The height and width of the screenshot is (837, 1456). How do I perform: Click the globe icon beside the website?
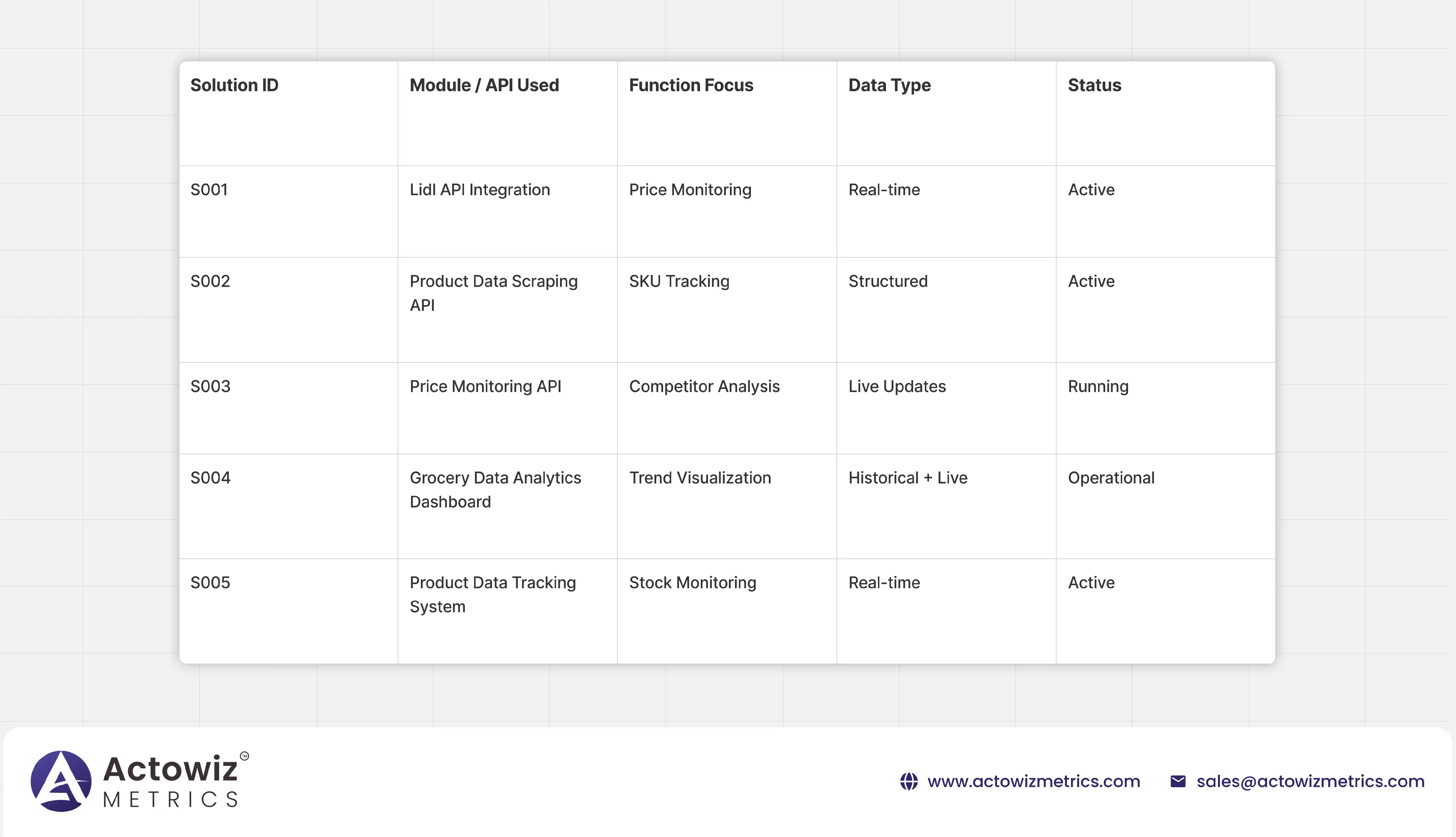909,781
